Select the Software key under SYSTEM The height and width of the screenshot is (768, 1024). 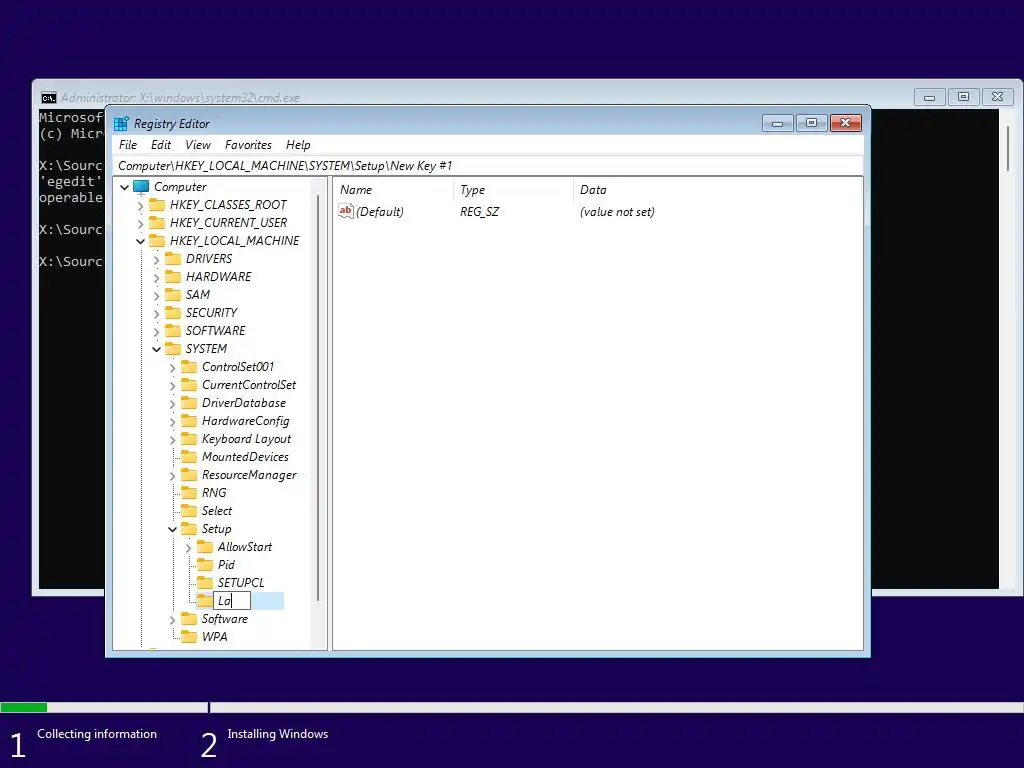[x=225, y=618]
